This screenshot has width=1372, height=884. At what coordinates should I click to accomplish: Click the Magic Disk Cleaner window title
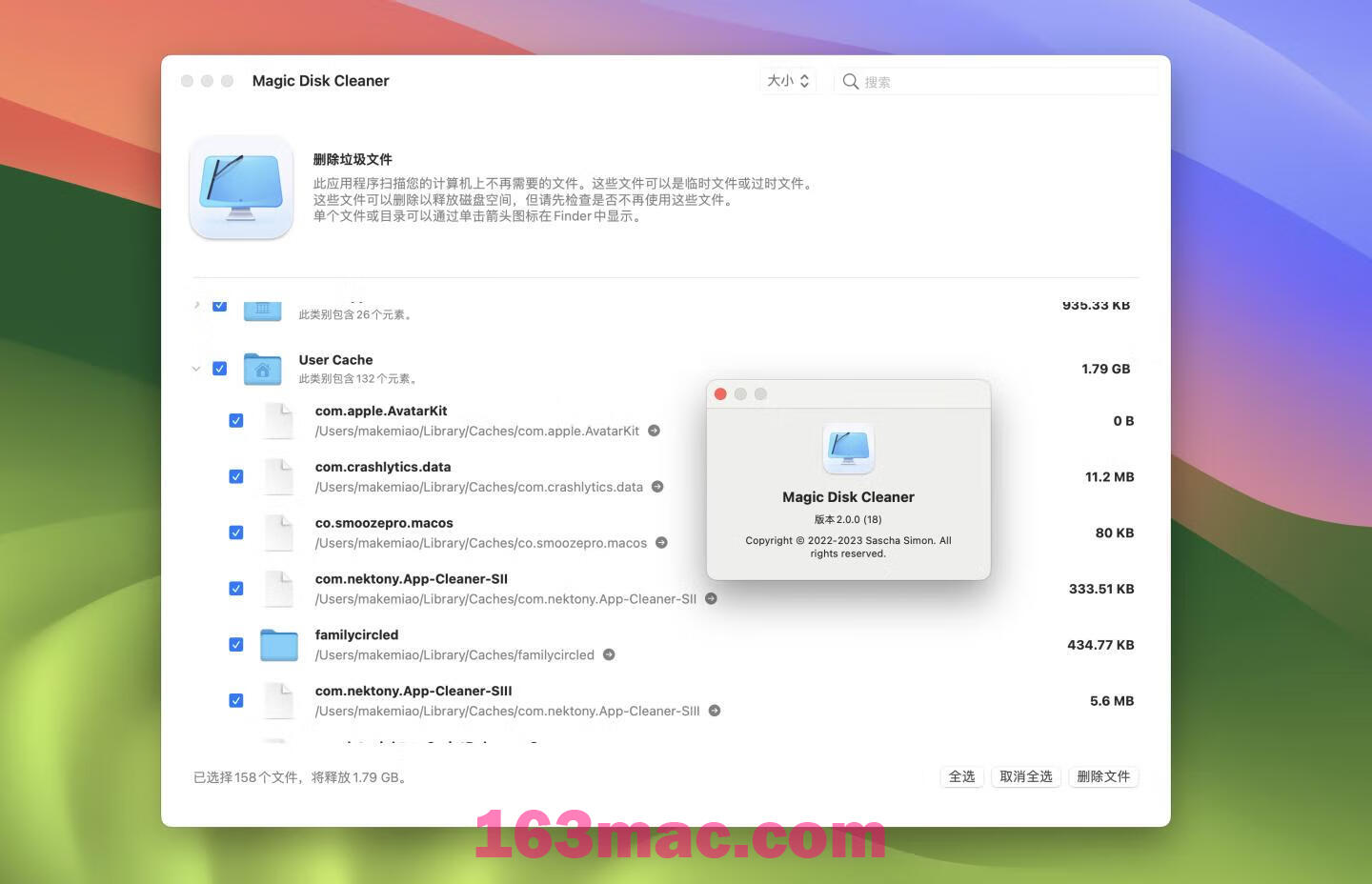tap(320, 81)
